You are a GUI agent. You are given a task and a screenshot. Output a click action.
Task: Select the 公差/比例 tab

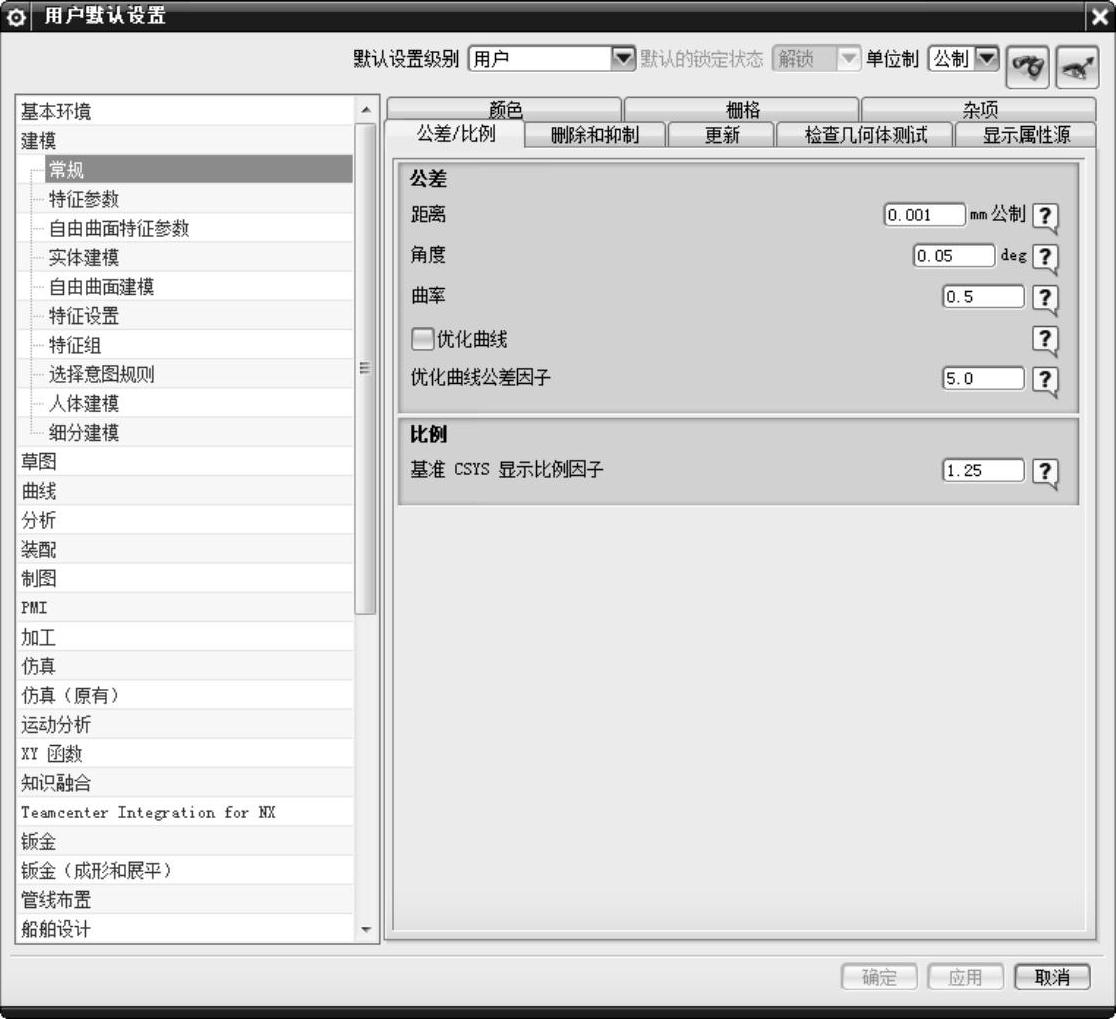click(455, 134)
